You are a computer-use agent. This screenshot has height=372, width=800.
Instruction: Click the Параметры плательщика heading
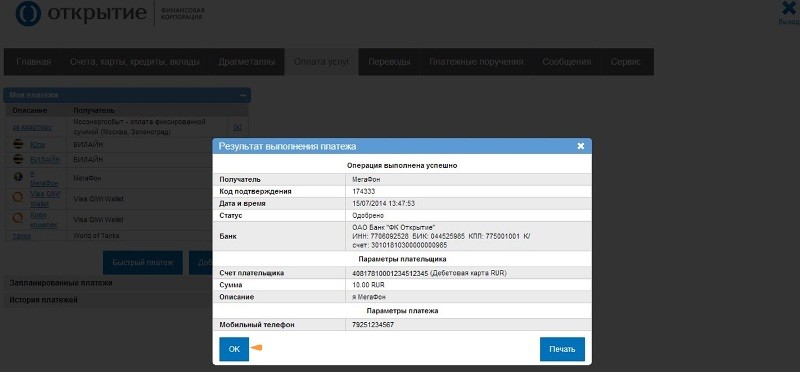point(402,259)
